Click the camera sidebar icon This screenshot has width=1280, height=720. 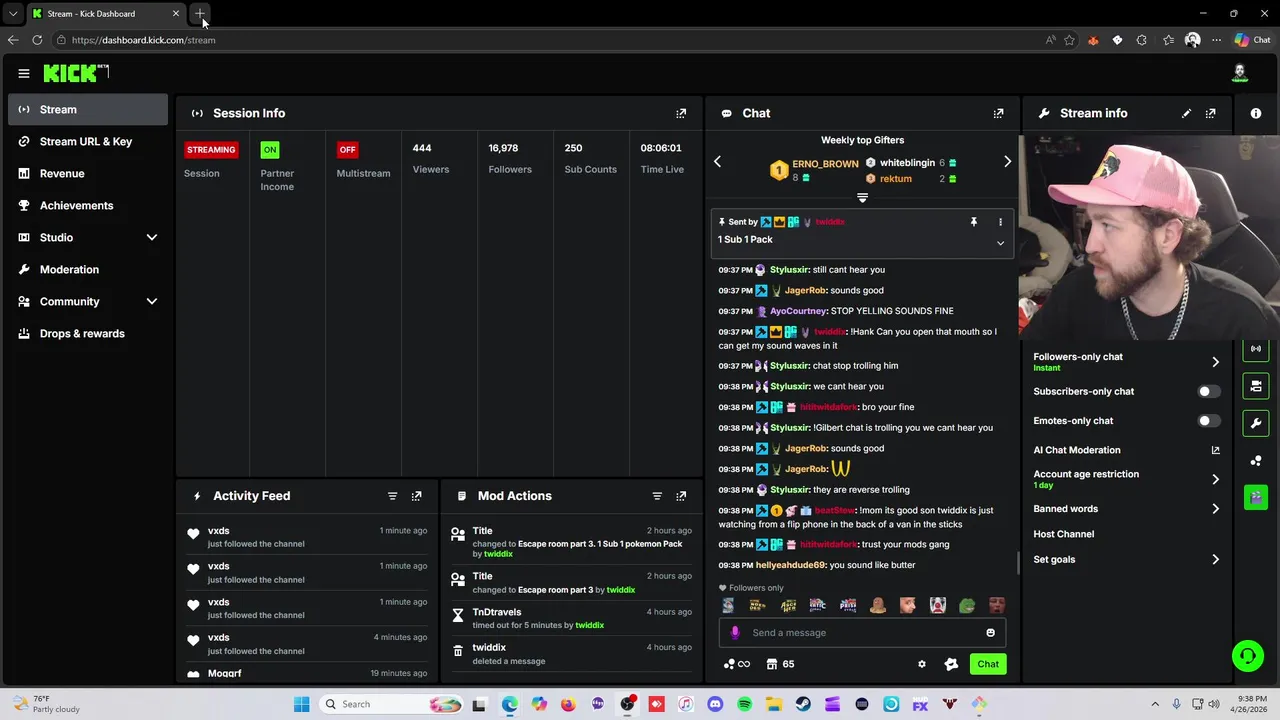pos(1256,386)
